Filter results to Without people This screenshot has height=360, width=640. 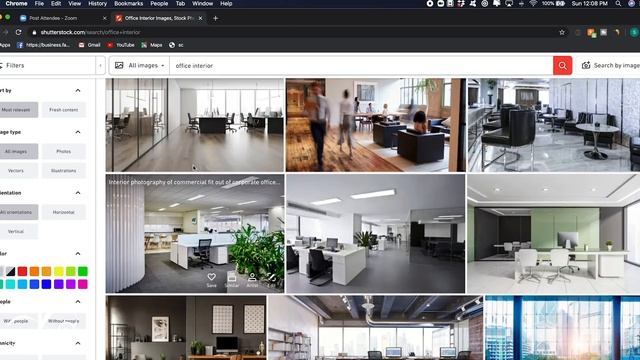64,321
